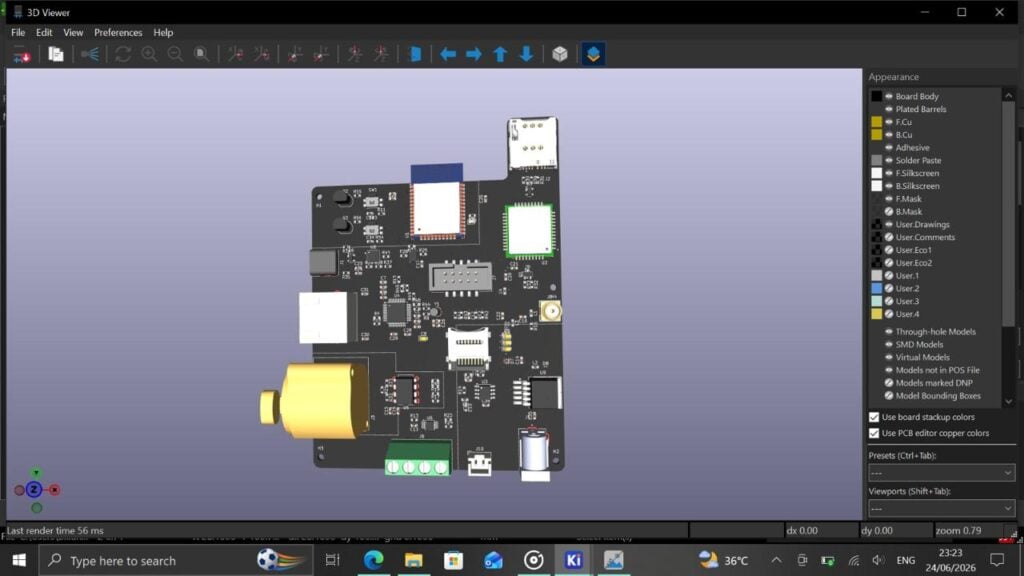Open the ENG language indicator
Image resolution: width=1024 pixels, height=576 pixels.
tap(905, 560)
